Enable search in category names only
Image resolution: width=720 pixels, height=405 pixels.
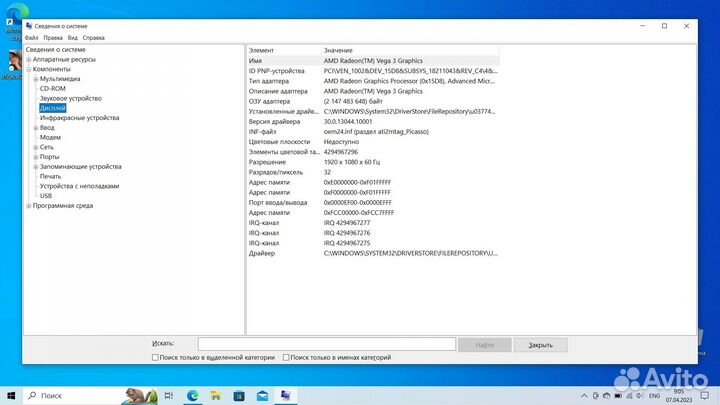tap(287, 357)
